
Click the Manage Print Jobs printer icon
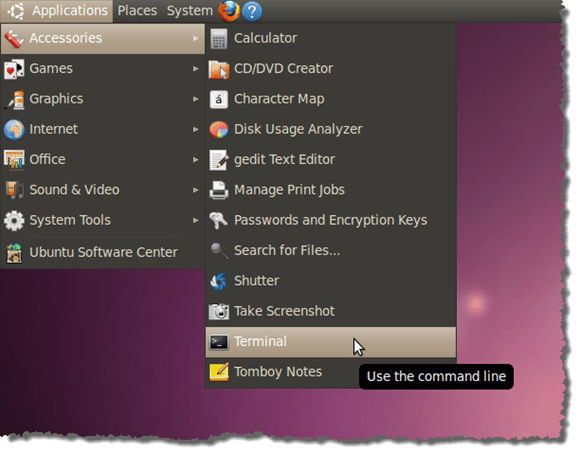pos(219,190)
